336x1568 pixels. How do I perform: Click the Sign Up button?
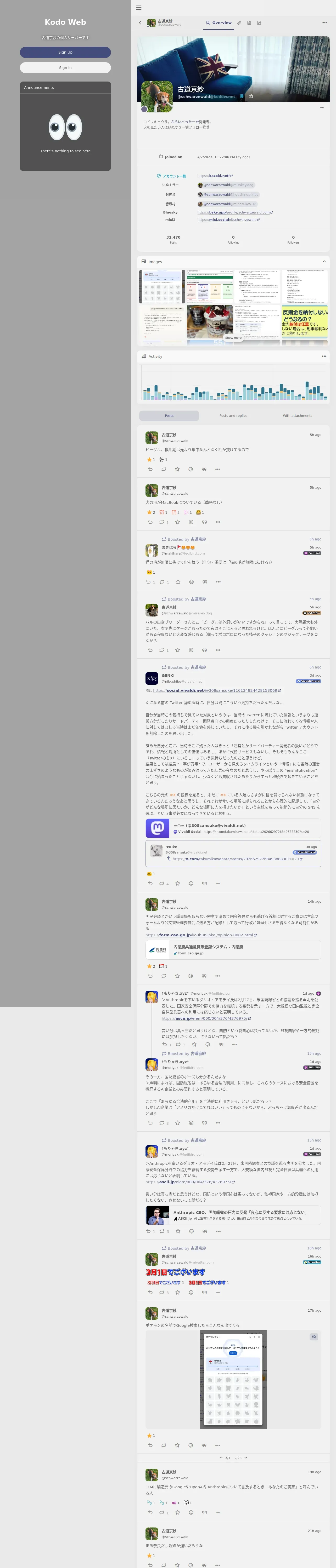(65, 52)
